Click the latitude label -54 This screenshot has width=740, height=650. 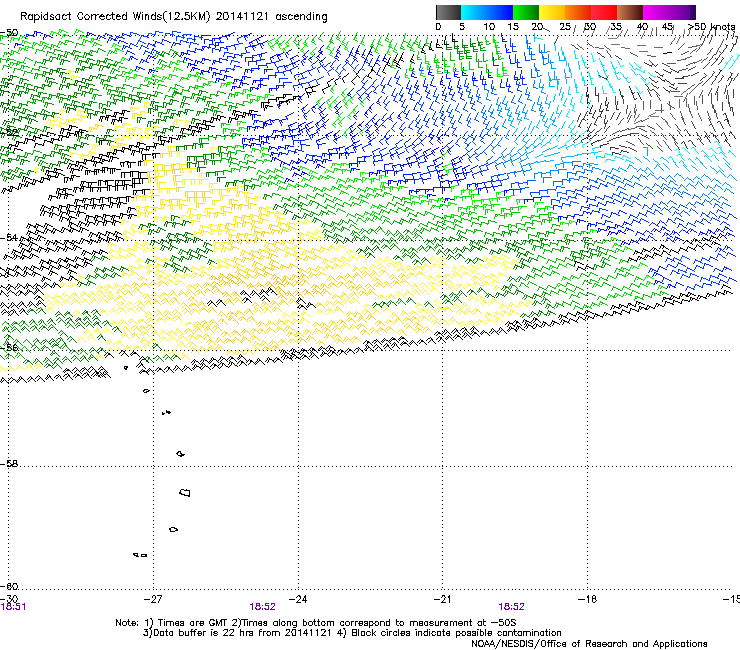coord(9,237)
